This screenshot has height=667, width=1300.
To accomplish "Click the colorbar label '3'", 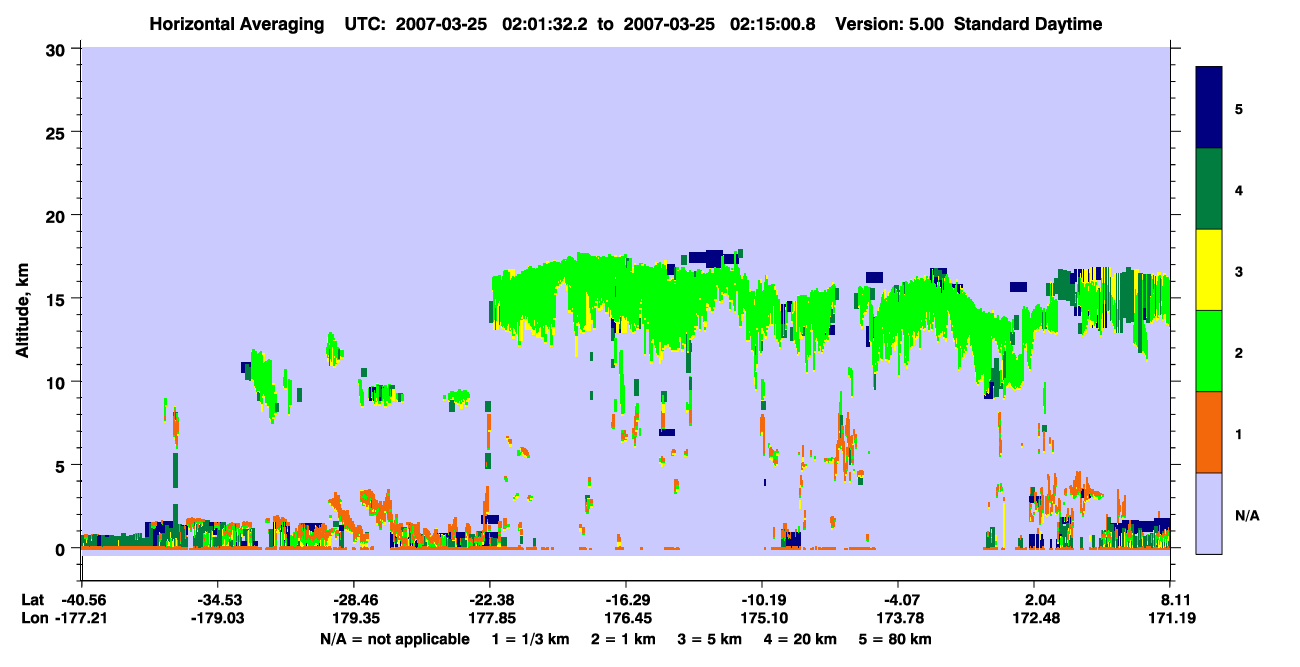I will click(x=1239, y=272).
